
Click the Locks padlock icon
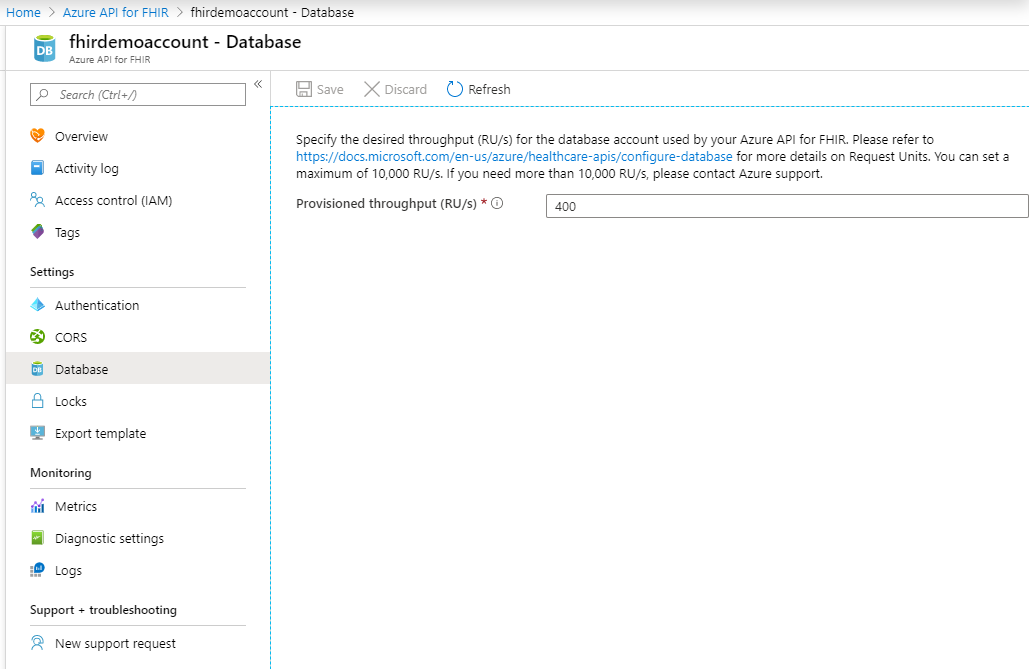38,401
